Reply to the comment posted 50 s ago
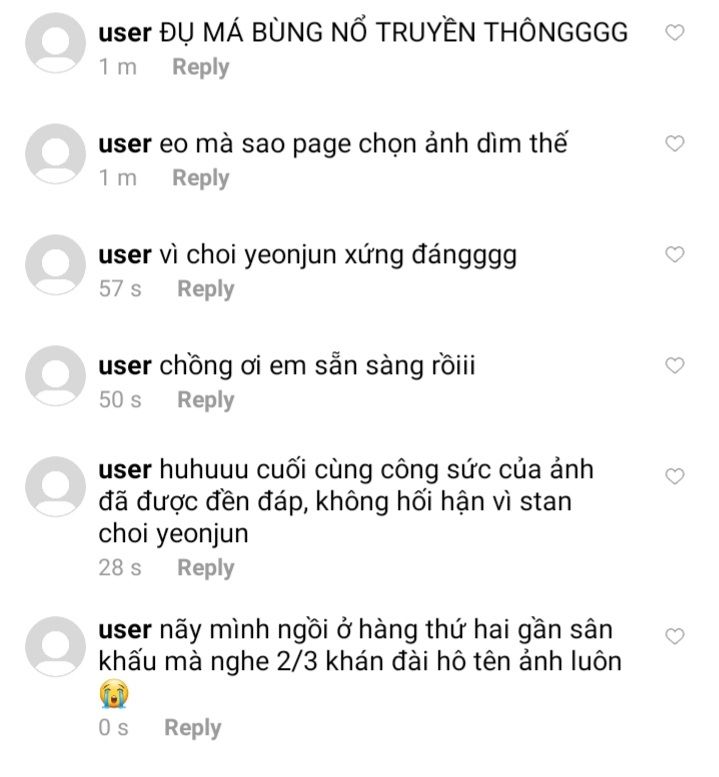This screenshot has height=777, width=719. (206, 400)
